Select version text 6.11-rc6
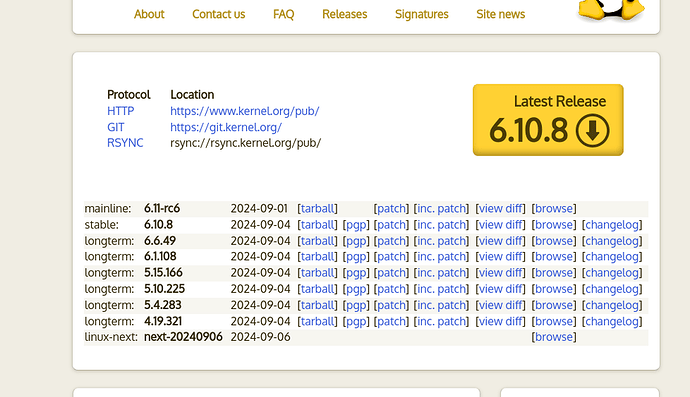The image size is (690, 397). coord(162,208)
